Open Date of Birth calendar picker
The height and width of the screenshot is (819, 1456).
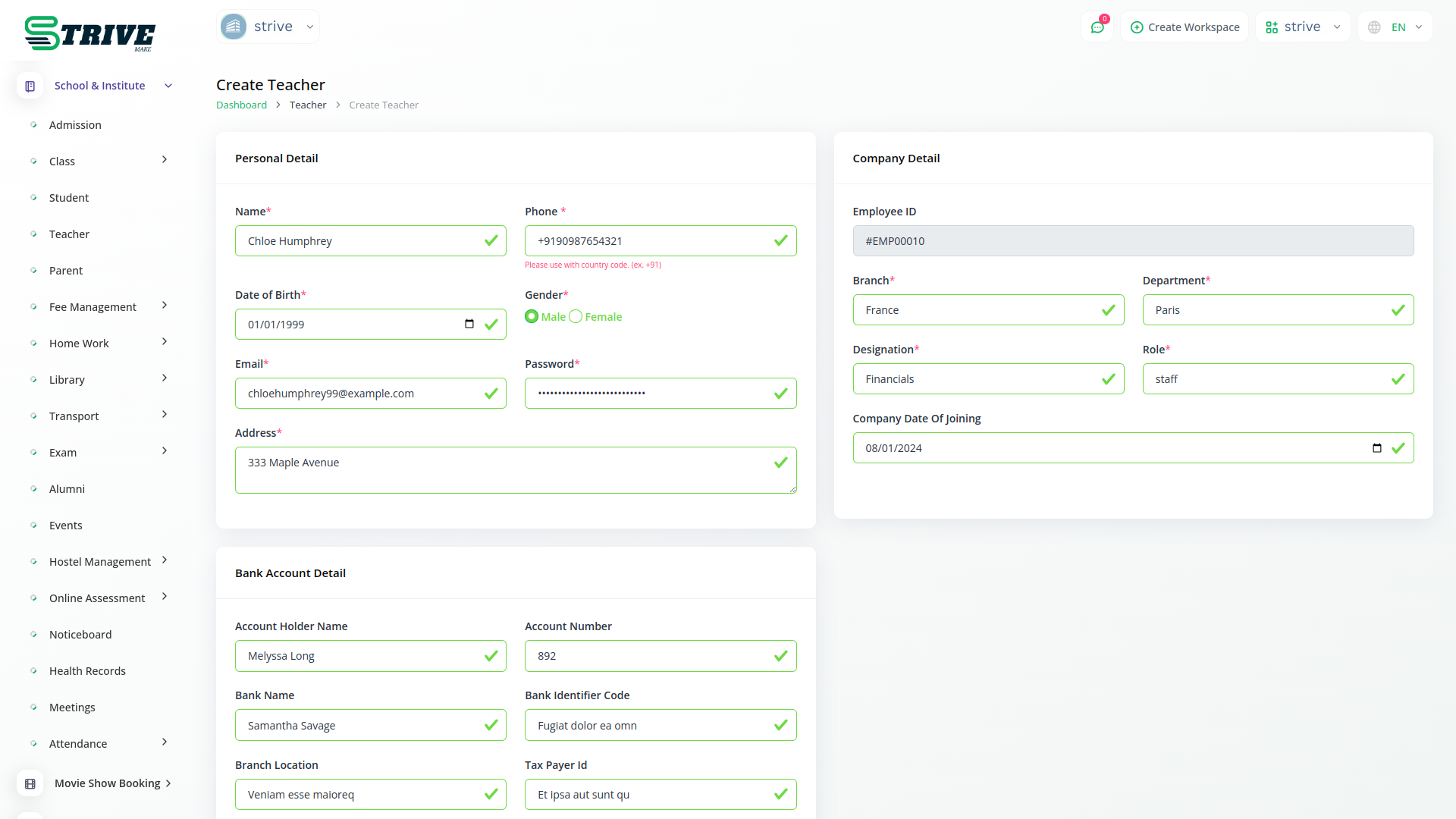pyautogui.click(x=469, y=324)
